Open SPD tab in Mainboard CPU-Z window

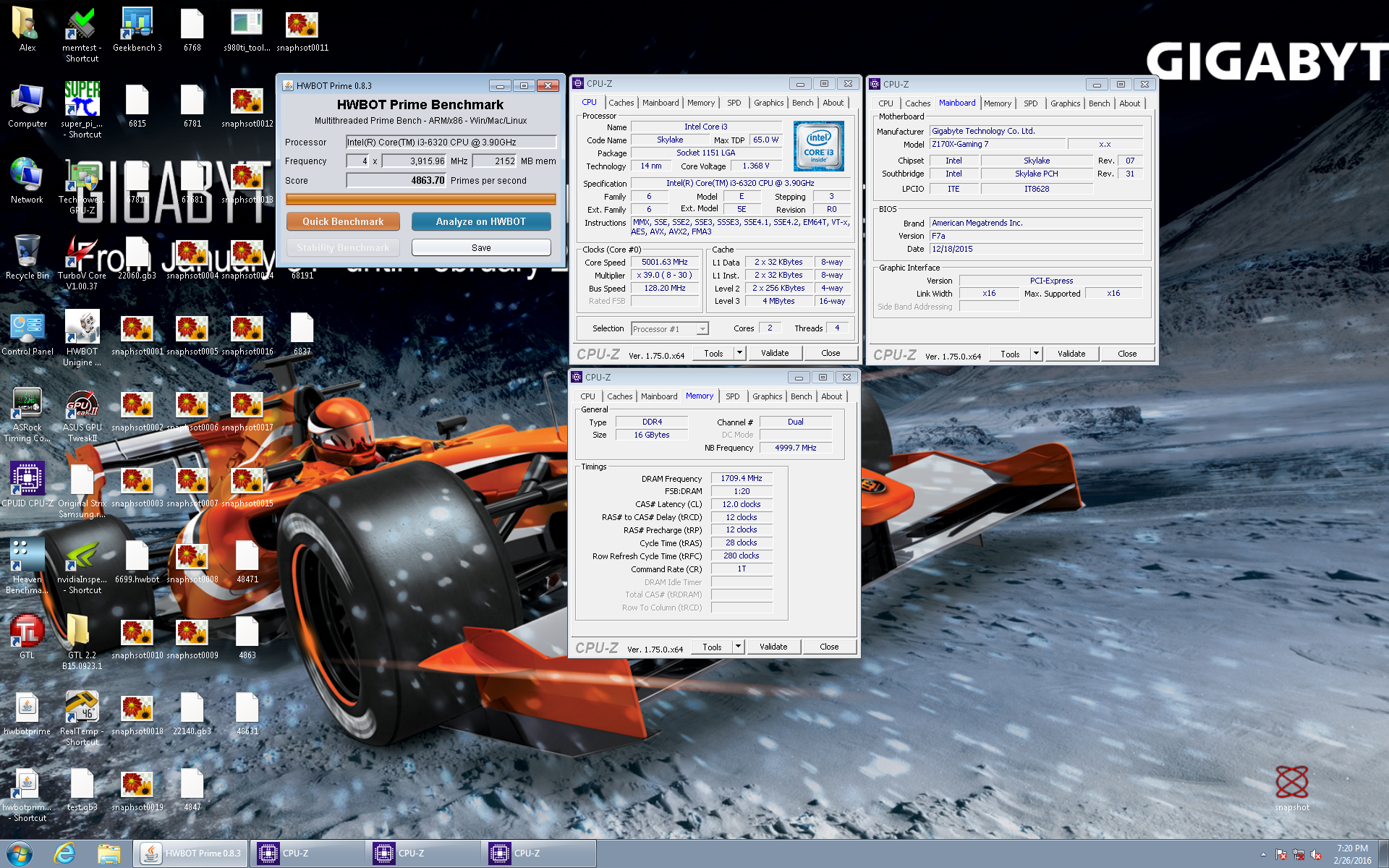1030,103
